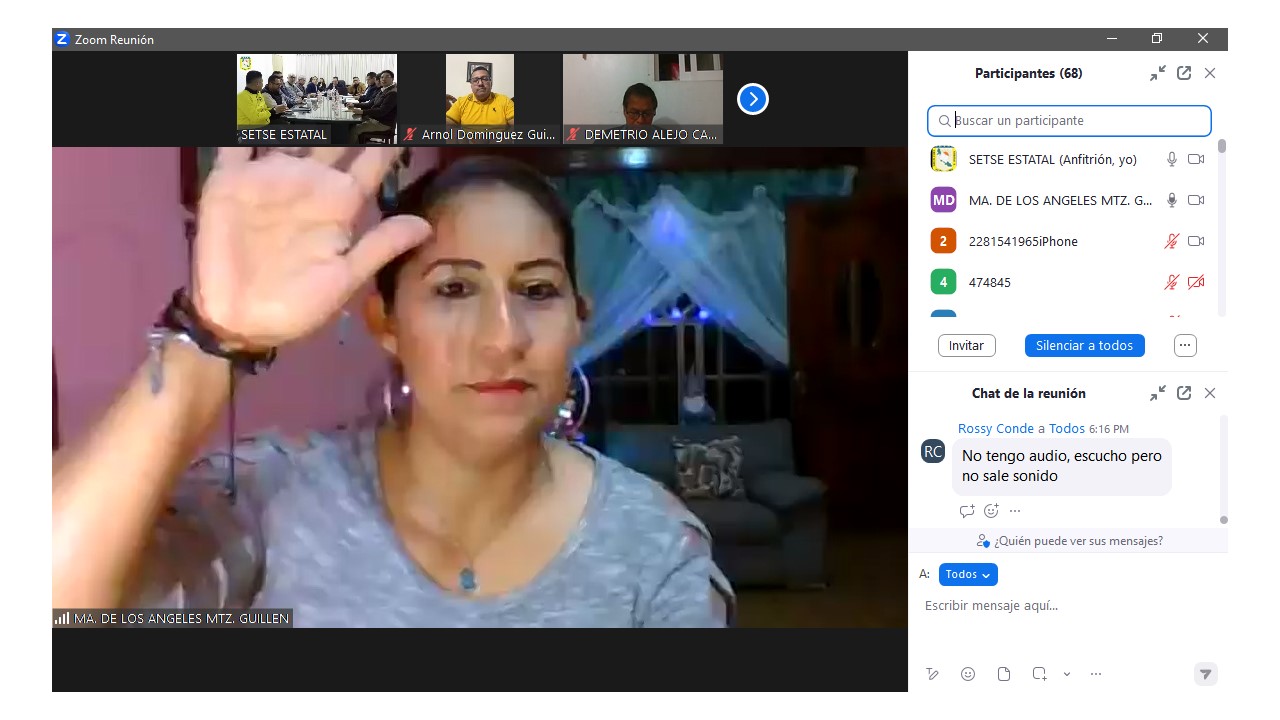
Task: Click the Buscar un participante search field
Action: pyautogui.click(x=1069, y=121)
